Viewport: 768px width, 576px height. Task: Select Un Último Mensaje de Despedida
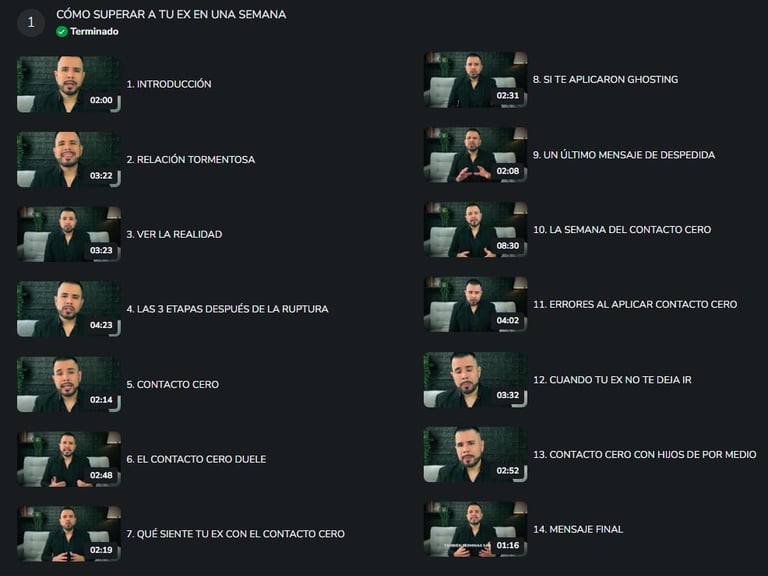624,155
